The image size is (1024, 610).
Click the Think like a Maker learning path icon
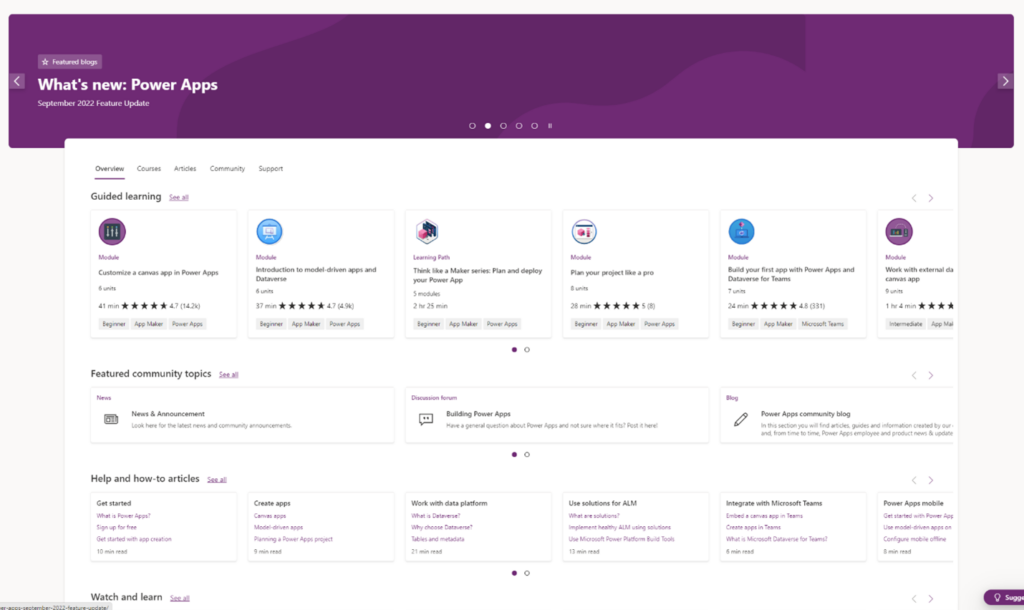(426, 231)
